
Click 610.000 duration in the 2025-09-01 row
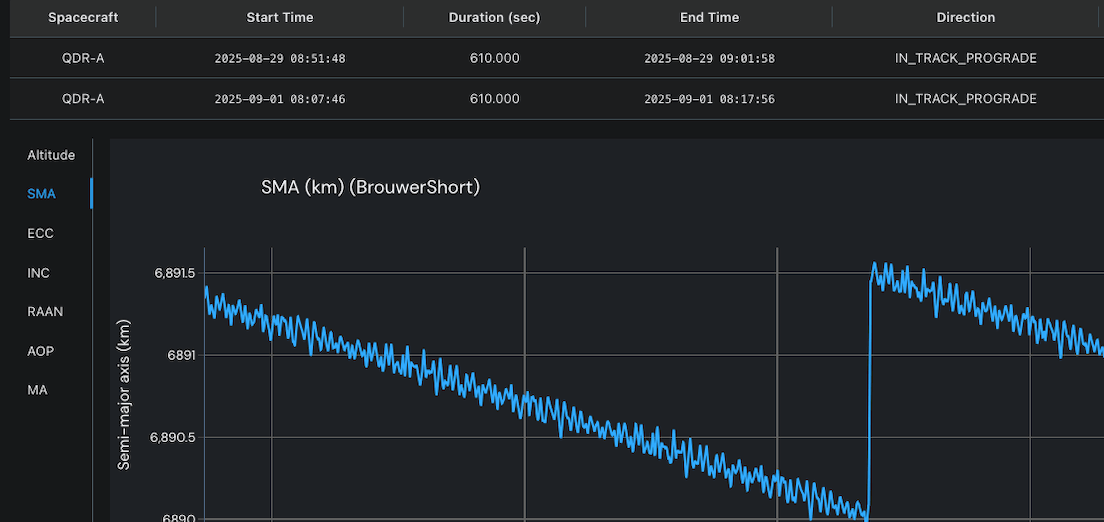pos(494,99)
